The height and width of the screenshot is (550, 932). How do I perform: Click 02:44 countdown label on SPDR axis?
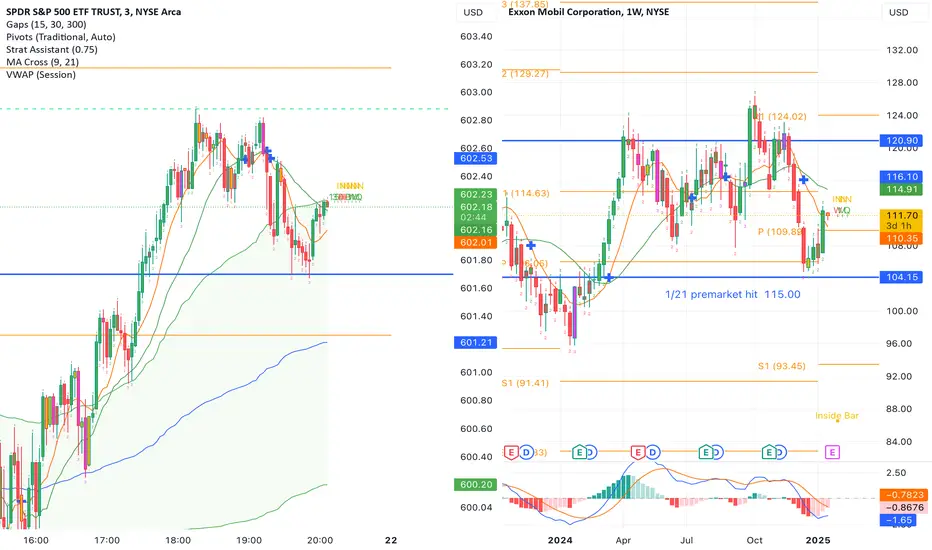(476, 218)
